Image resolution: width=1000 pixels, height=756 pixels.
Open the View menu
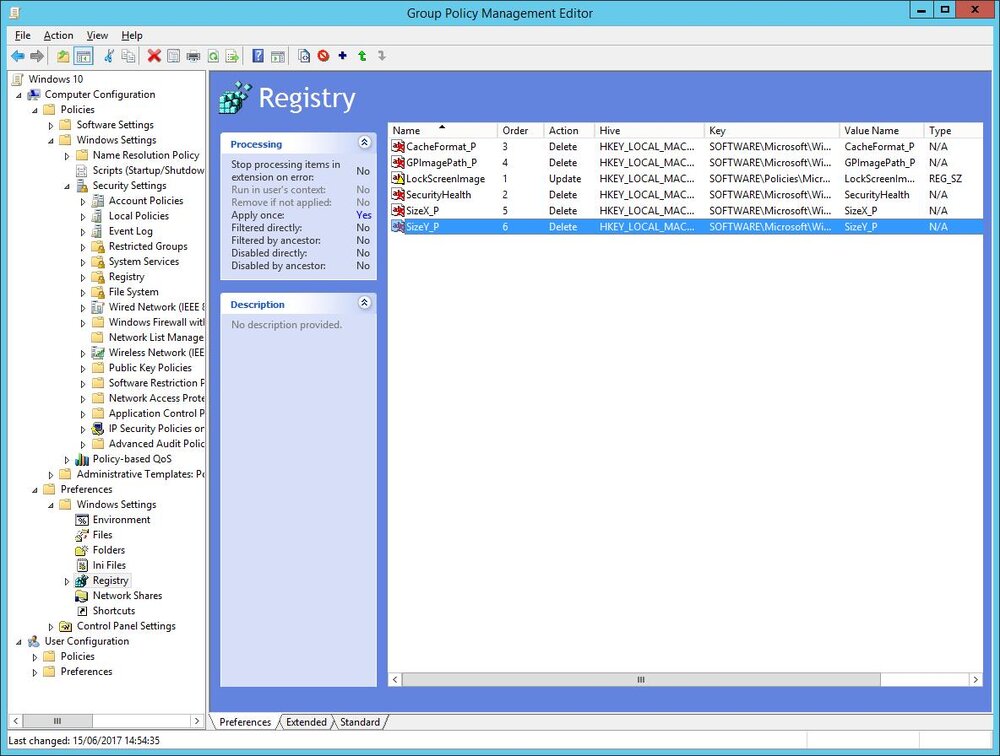coord(97,36)
